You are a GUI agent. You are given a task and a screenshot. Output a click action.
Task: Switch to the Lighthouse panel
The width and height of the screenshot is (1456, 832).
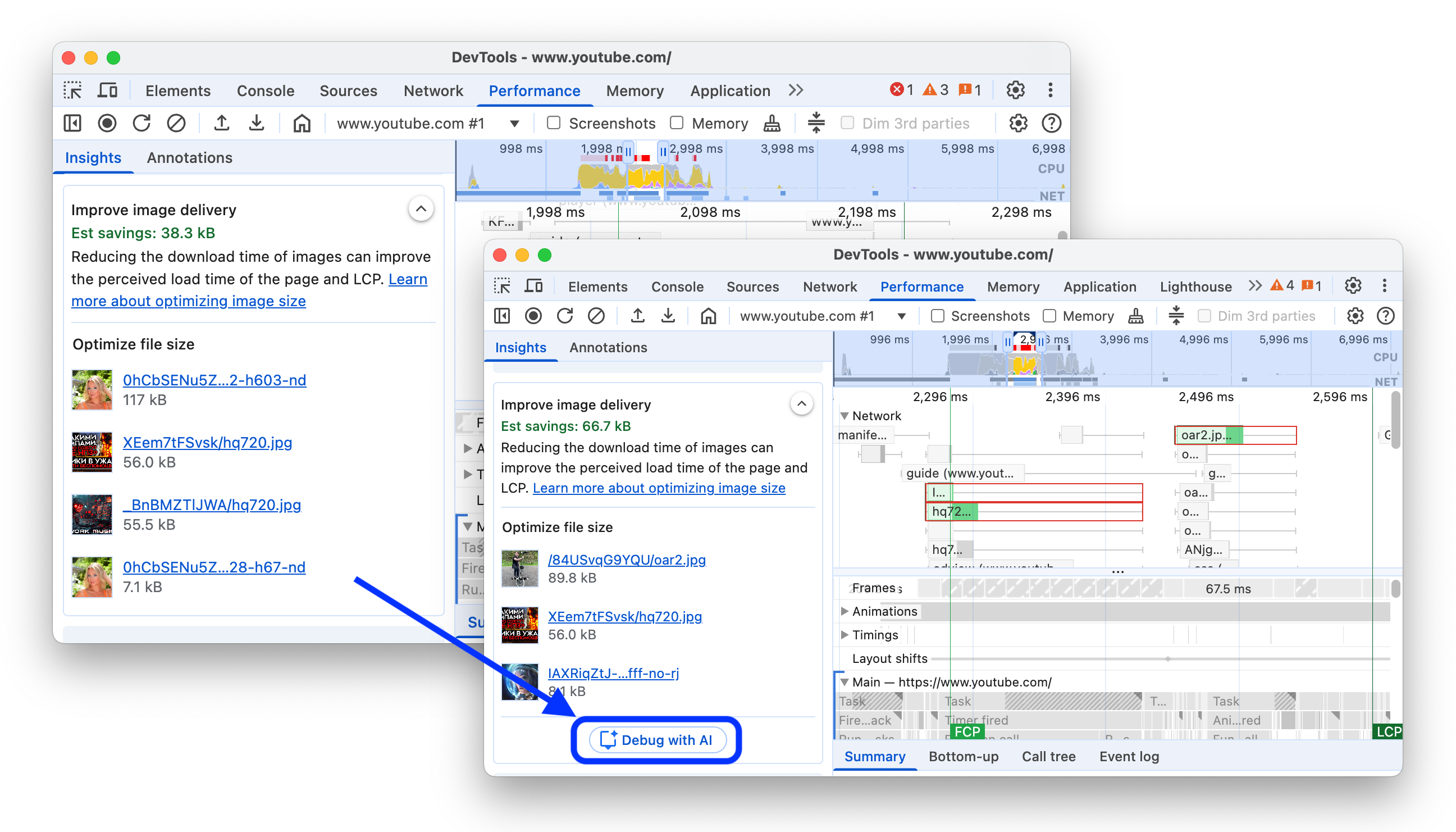point(1195,287)
